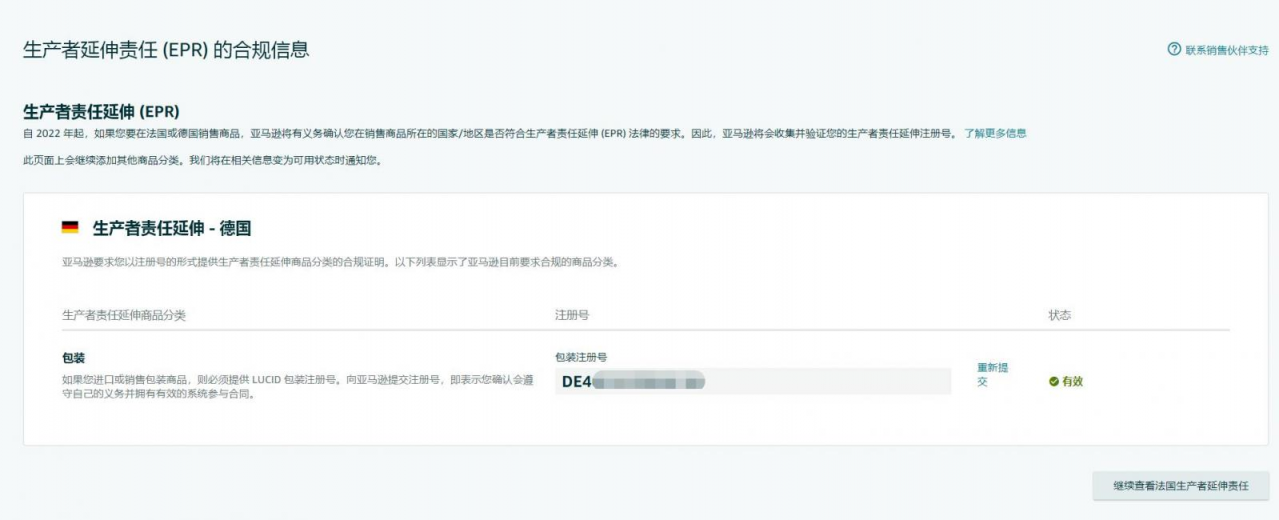Click the green checkmark status icon
1279x520 pixels.
pyautogui.click(x=1053, y=381)
